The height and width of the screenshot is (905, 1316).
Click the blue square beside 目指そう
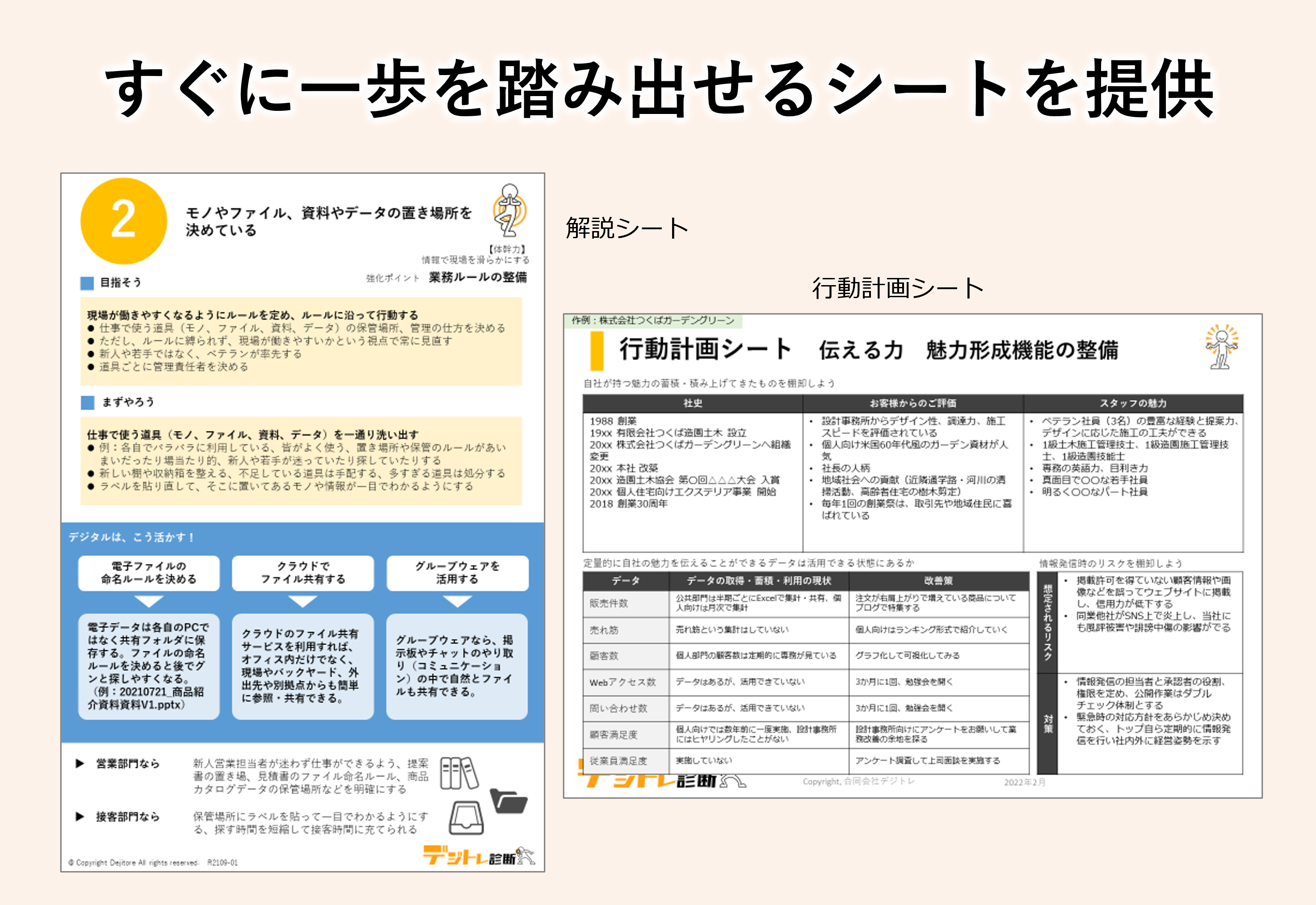point(87,283)
